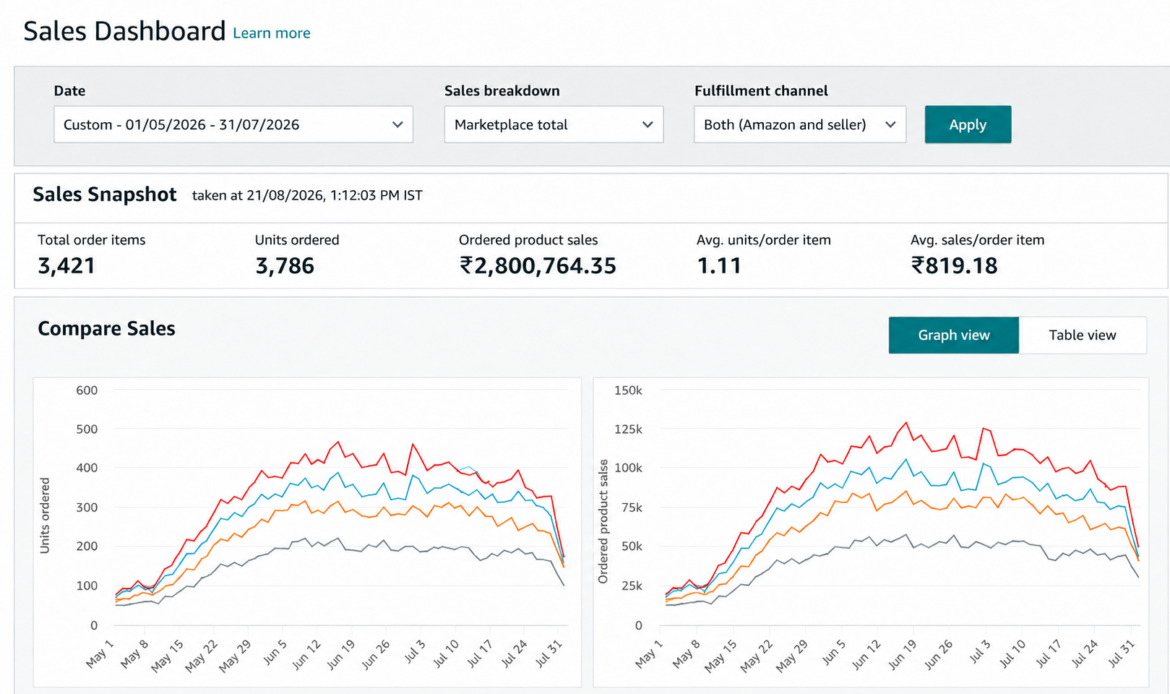Image resolution: width=1170 pixels, height=694 pixels.
Task: Switch to Graph view tab
Action: 954,335
